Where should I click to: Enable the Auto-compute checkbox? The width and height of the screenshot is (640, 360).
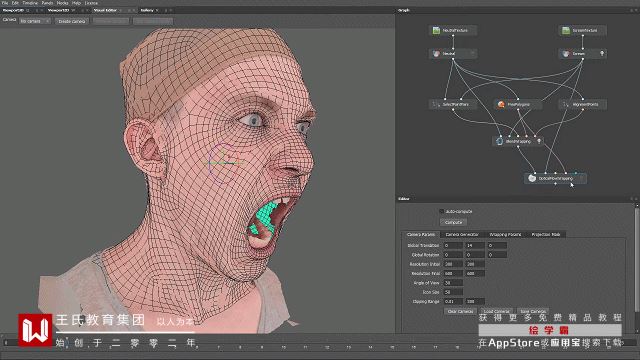point(441,211)
